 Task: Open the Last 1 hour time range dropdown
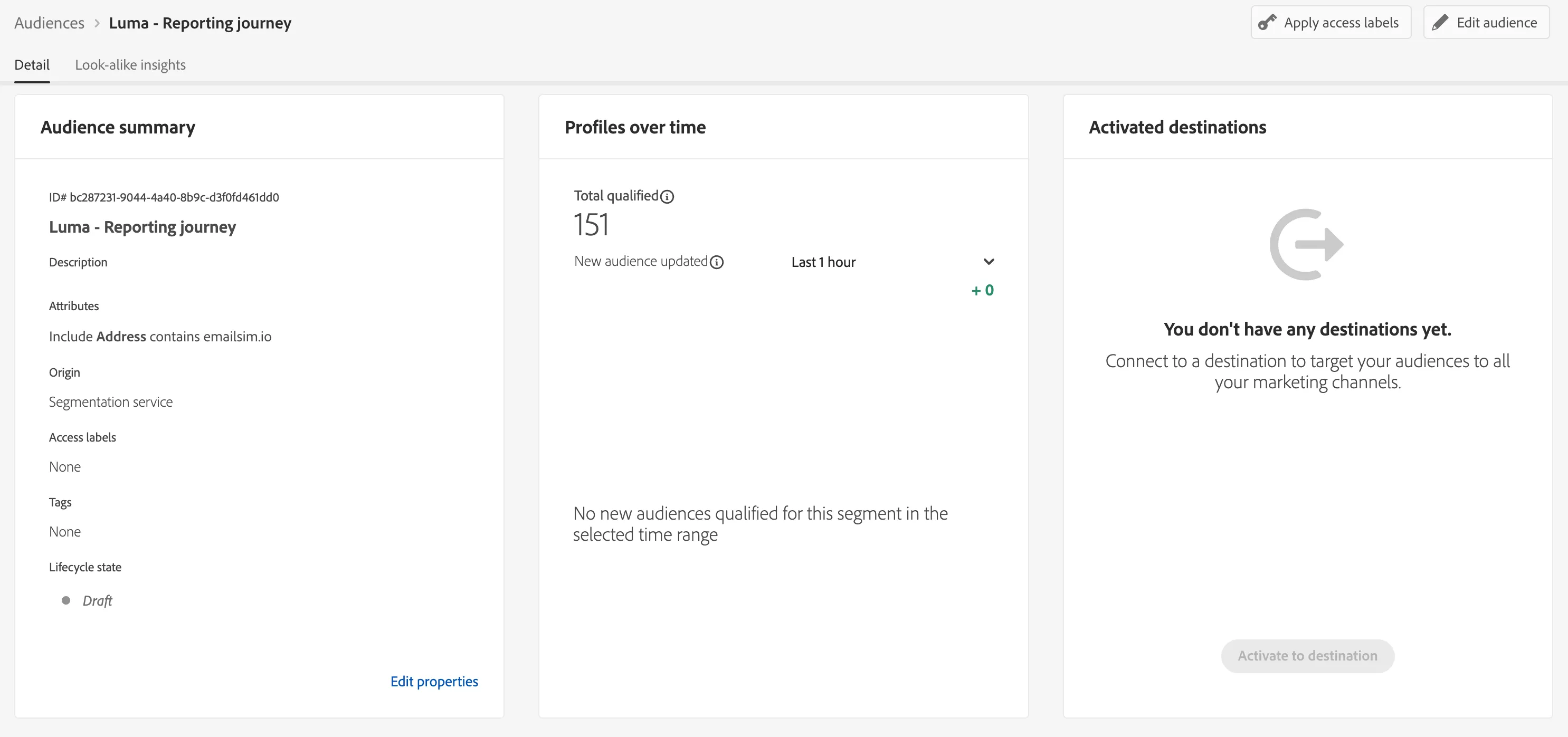893,262
